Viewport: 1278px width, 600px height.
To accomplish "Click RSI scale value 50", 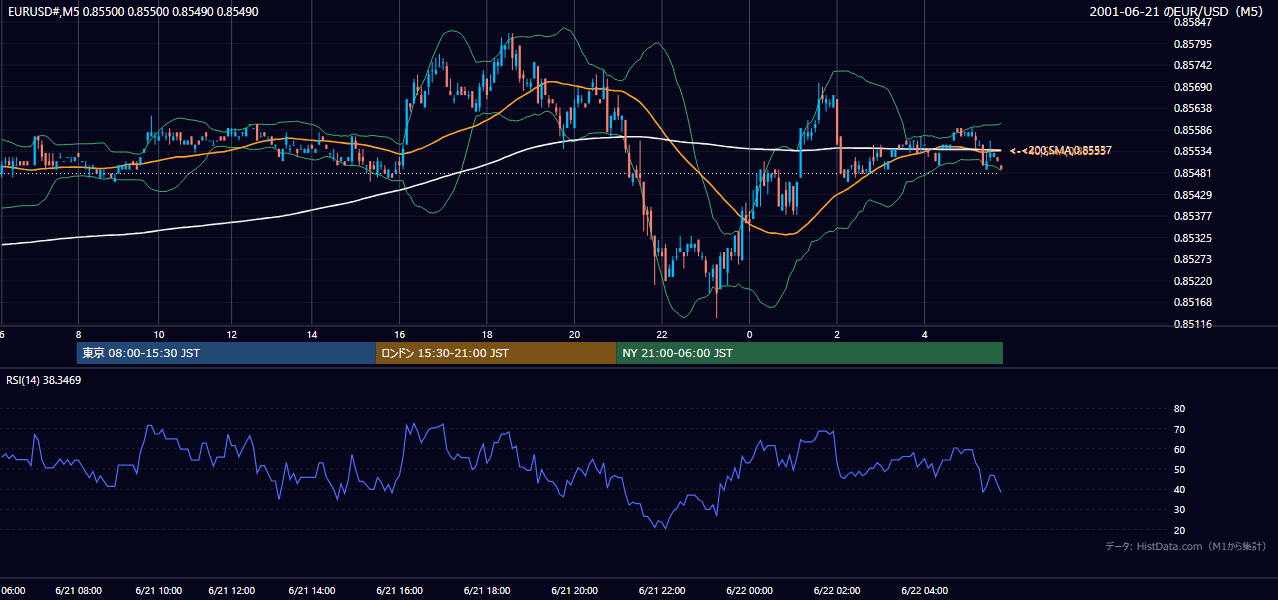I will [1179, 469].
